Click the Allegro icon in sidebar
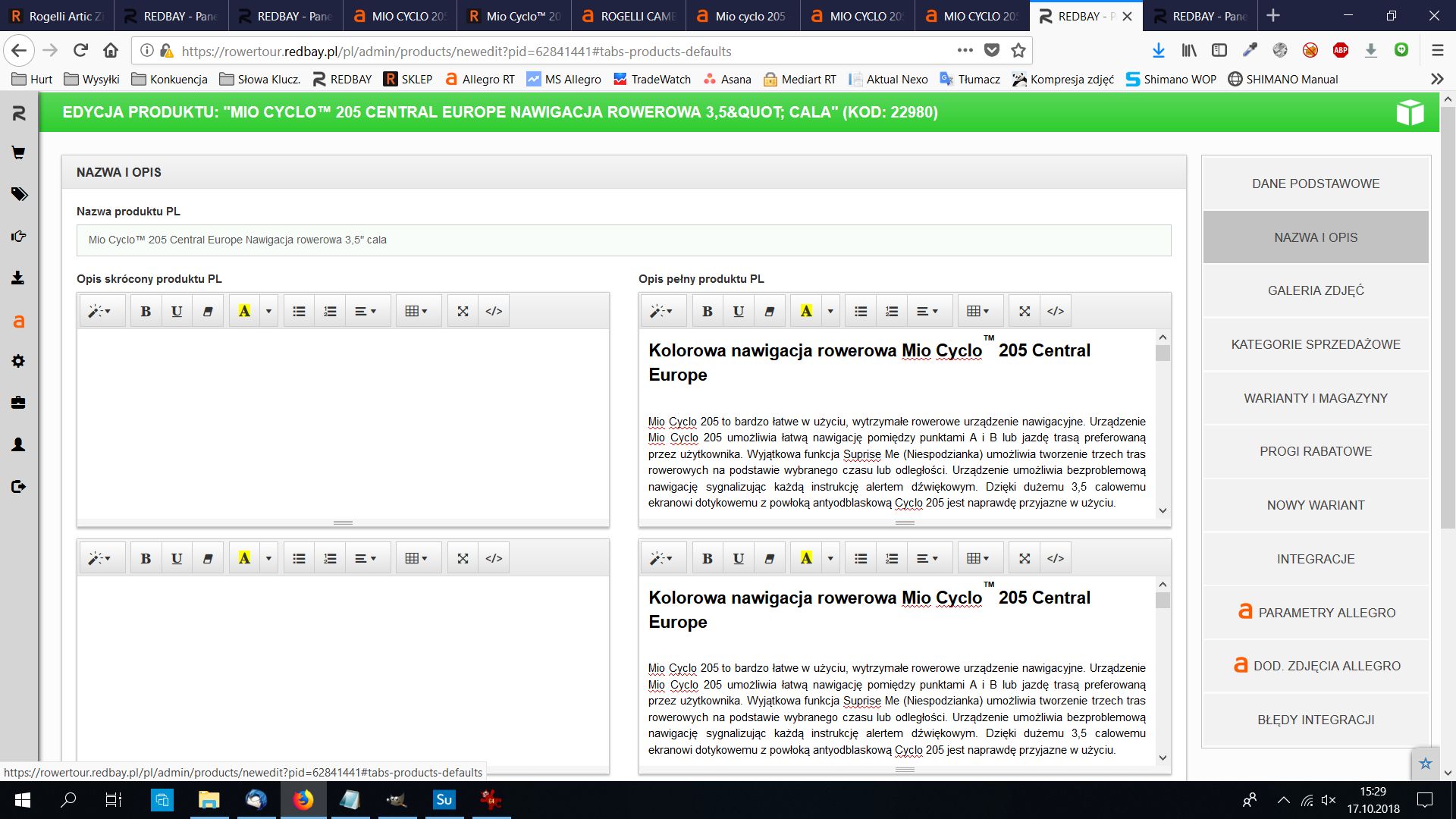 coord(18,322)
